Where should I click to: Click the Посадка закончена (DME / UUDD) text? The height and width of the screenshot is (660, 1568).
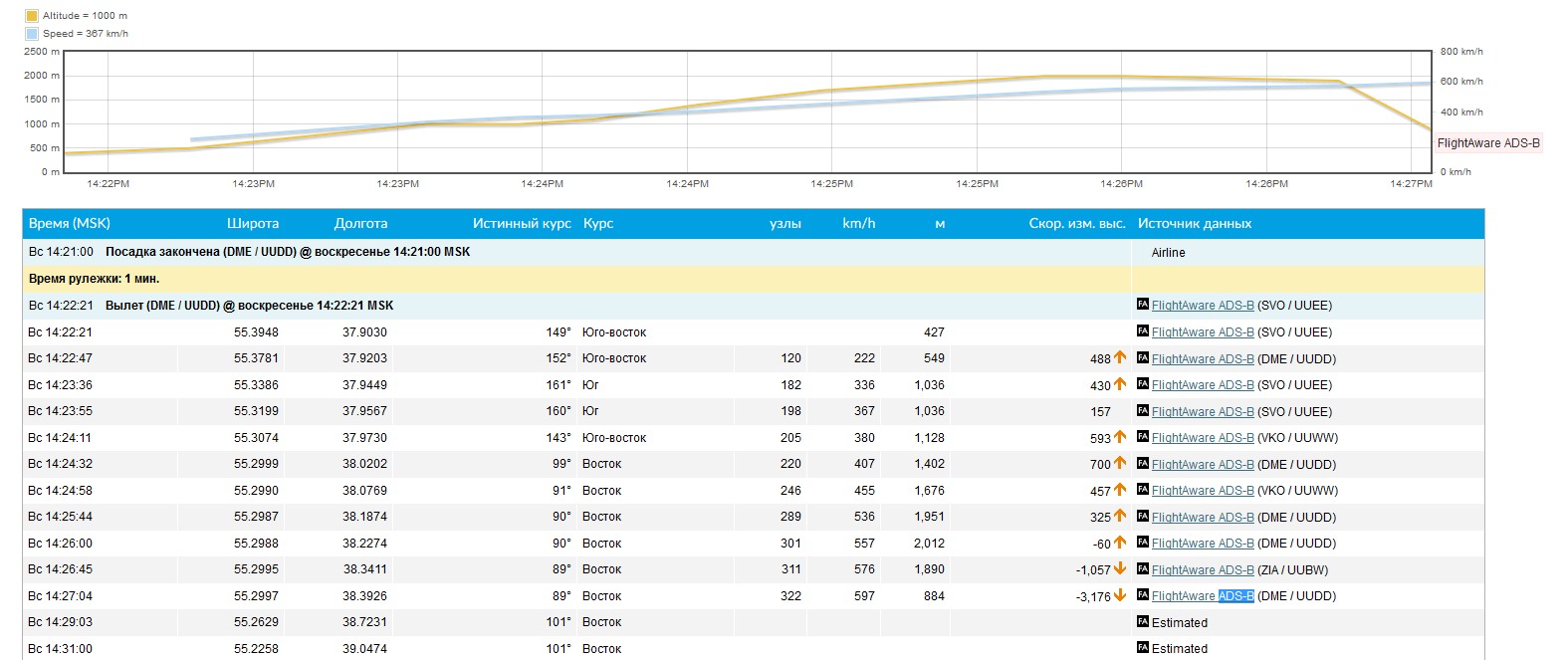201,252
